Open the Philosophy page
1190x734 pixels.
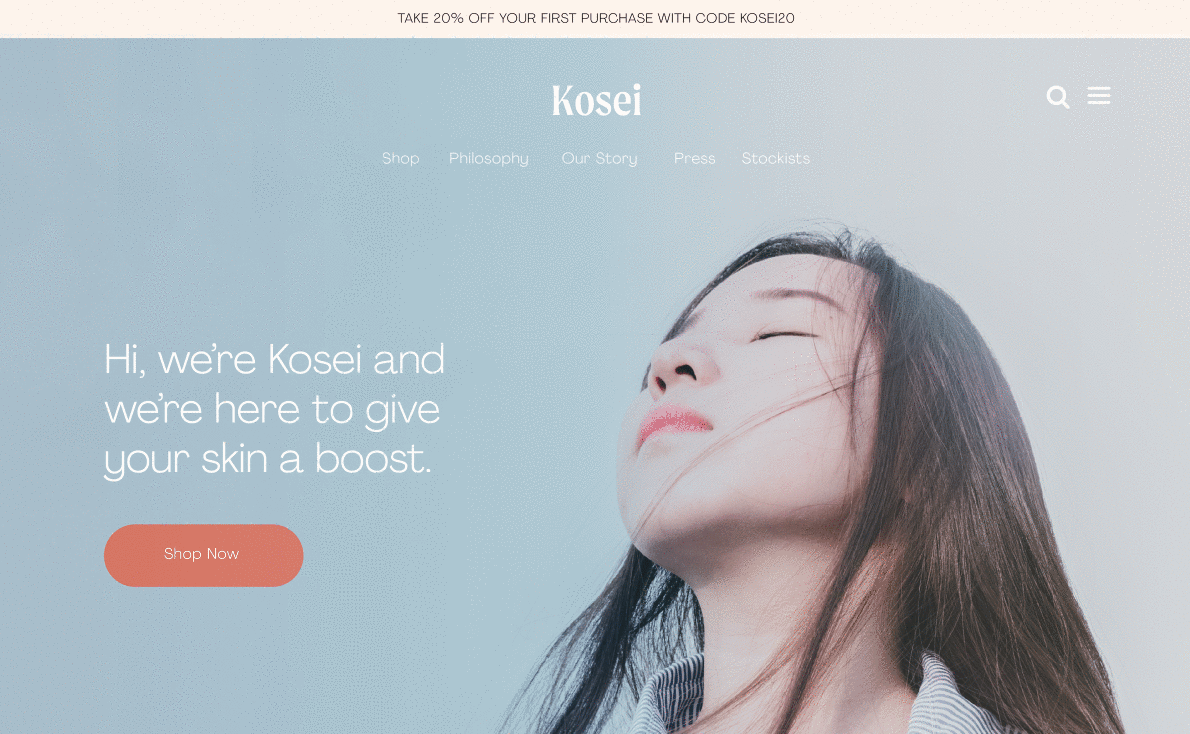[x=489, y=159]
